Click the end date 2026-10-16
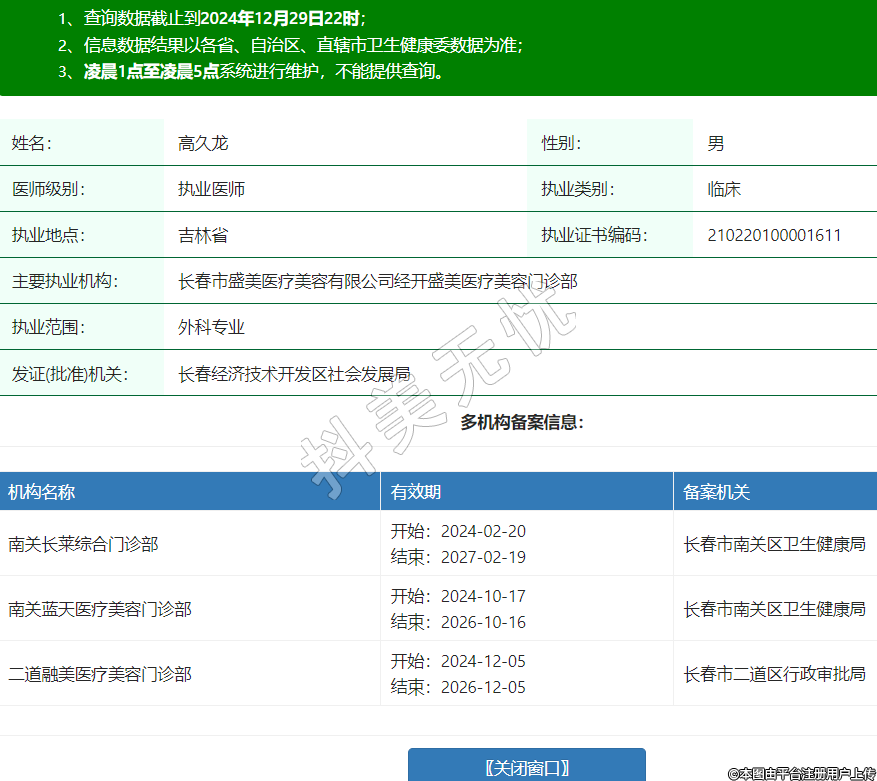This screenshot has height=781, width=877. click(x=483, y=622)
